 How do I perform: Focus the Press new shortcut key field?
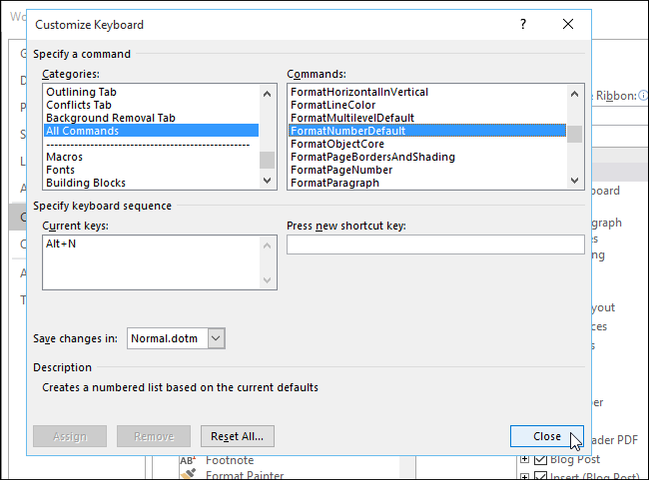click(x=435, y=245)
